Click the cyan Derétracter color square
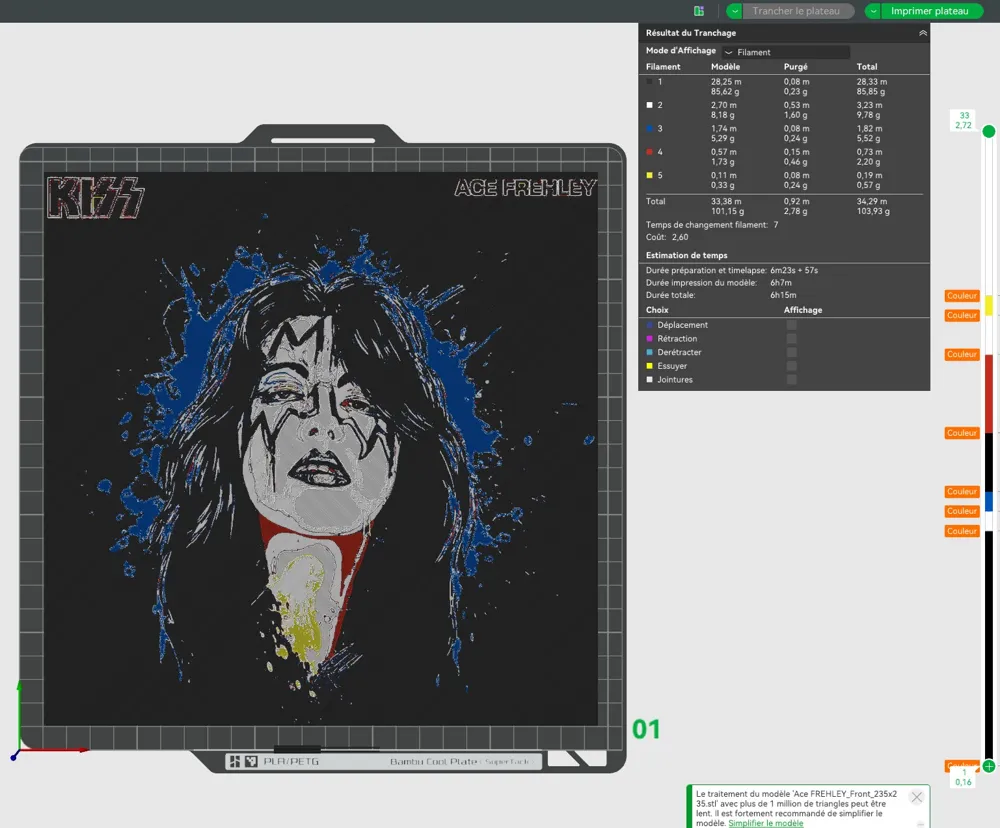Image resolution: width=1000 pixels, height=828 pixels. (649, 352)
